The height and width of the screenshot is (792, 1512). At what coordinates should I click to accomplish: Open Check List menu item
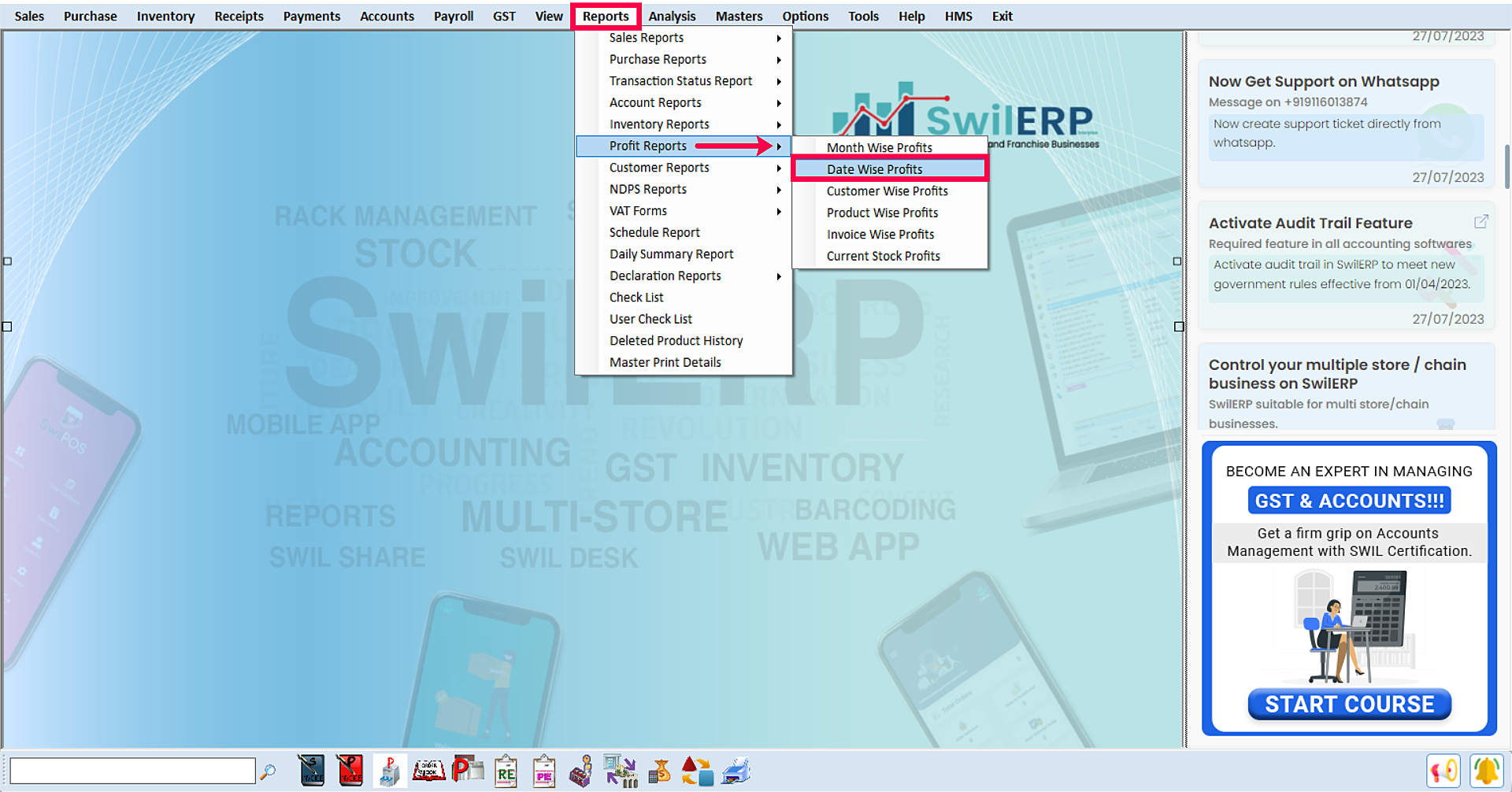(684, 298)
